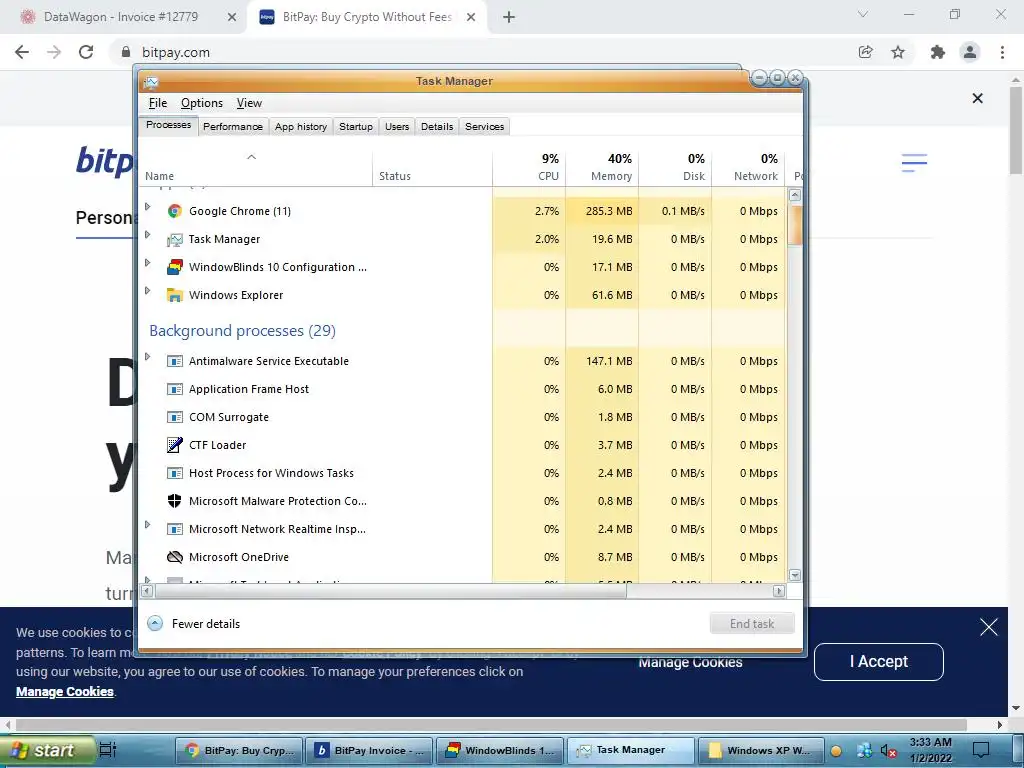Click the I Accept cookies button
1024x768 pixels.
click(878, 662)
